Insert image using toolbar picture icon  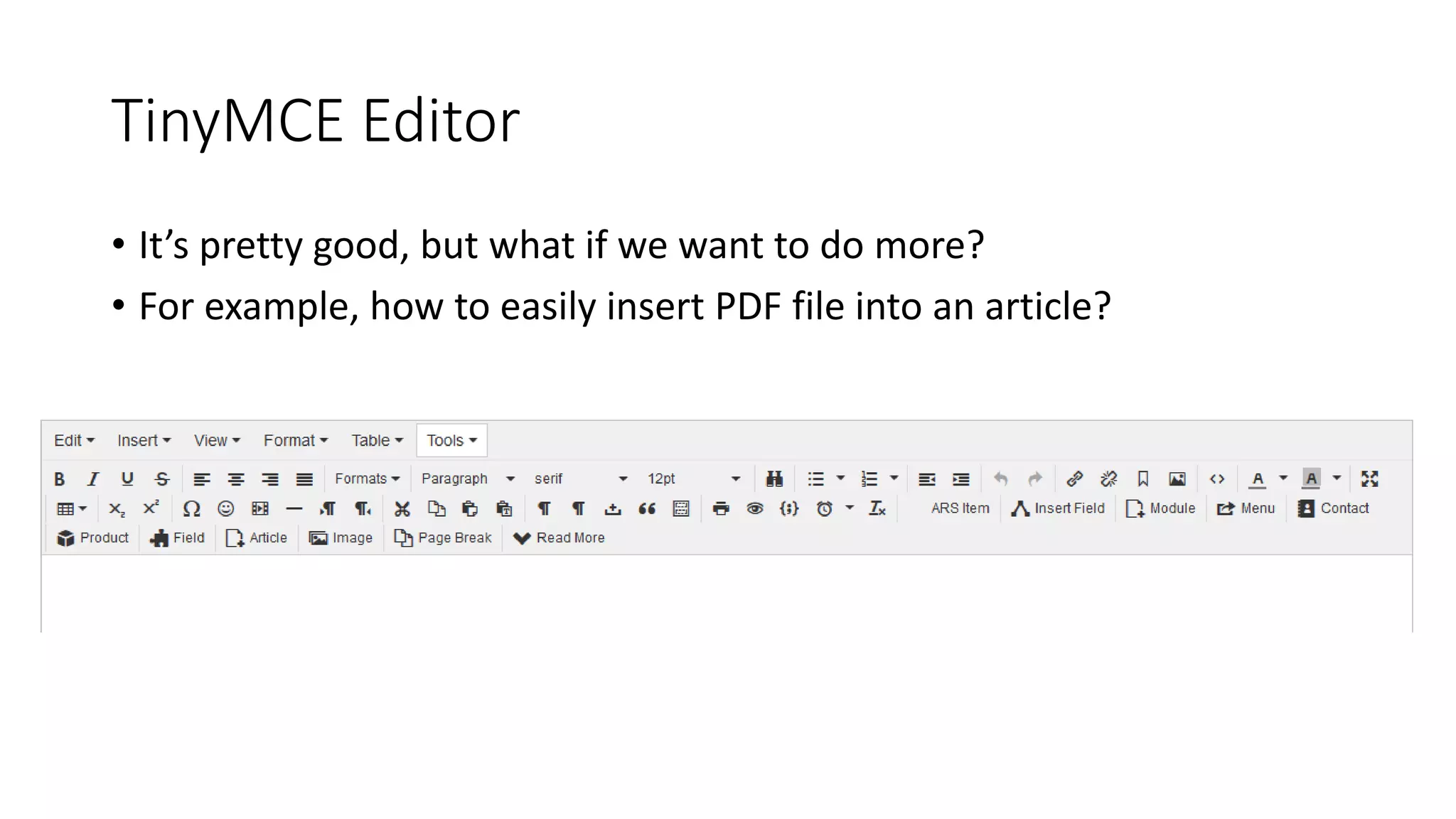[x=1177, y=479]
